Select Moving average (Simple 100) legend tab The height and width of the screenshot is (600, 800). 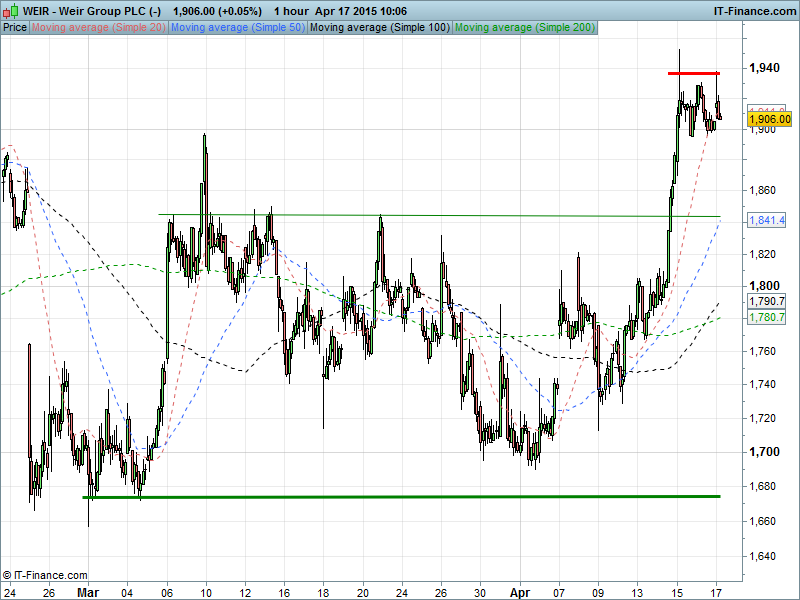(x=379, y=28)
